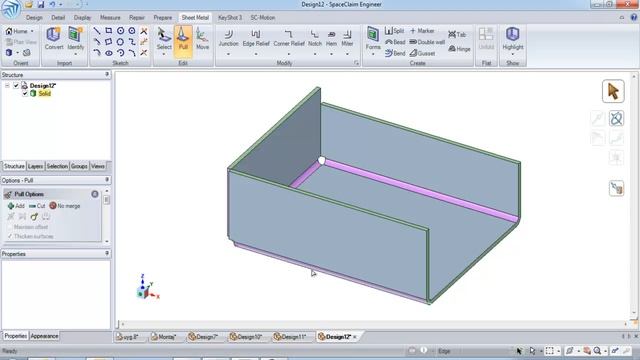640x360 pixels.
Task: Pin the Structure panel
Action: click(x=107, y=74)
